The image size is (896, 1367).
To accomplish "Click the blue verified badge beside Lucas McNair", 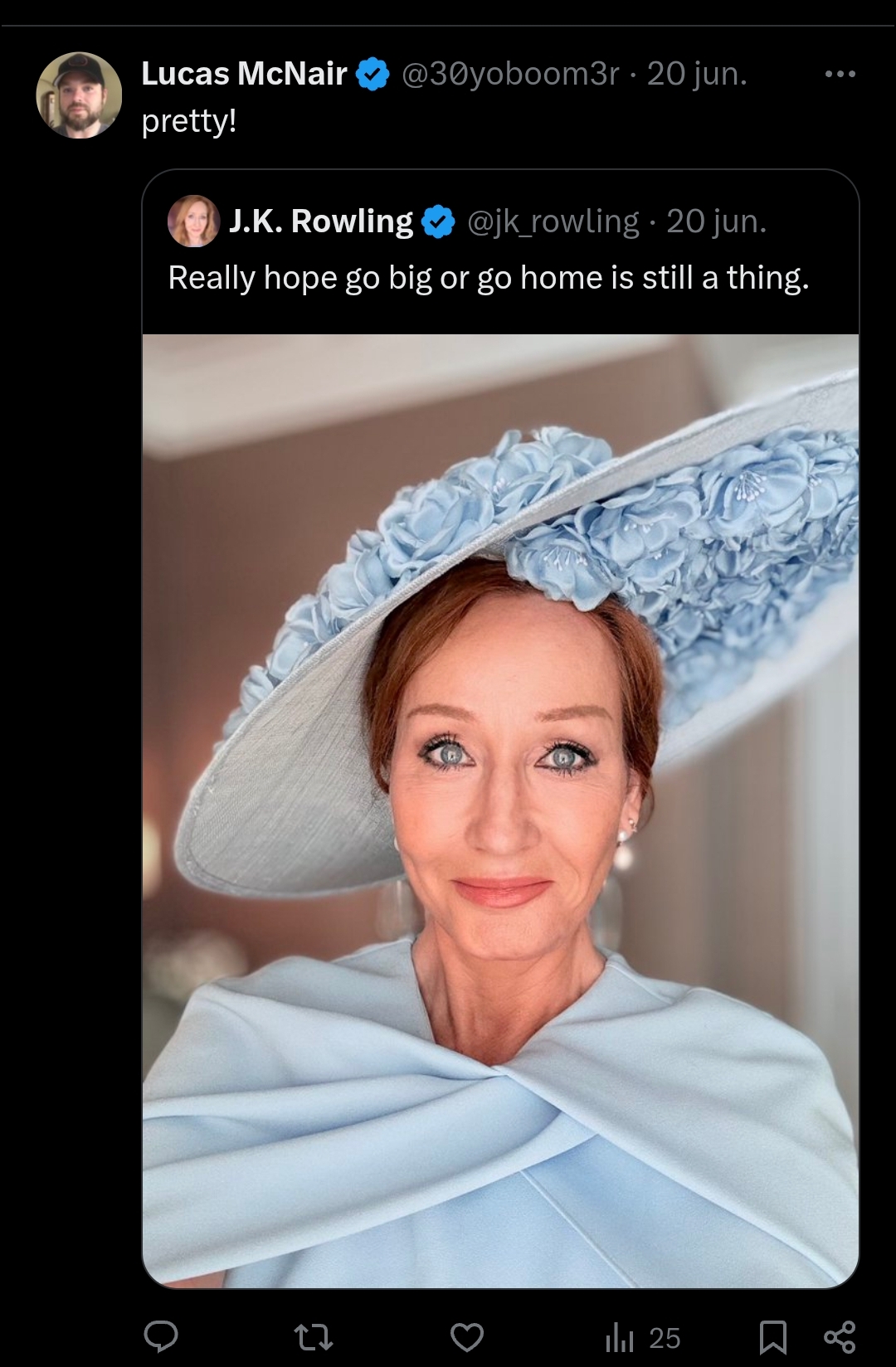I will (x=373, y=74).
